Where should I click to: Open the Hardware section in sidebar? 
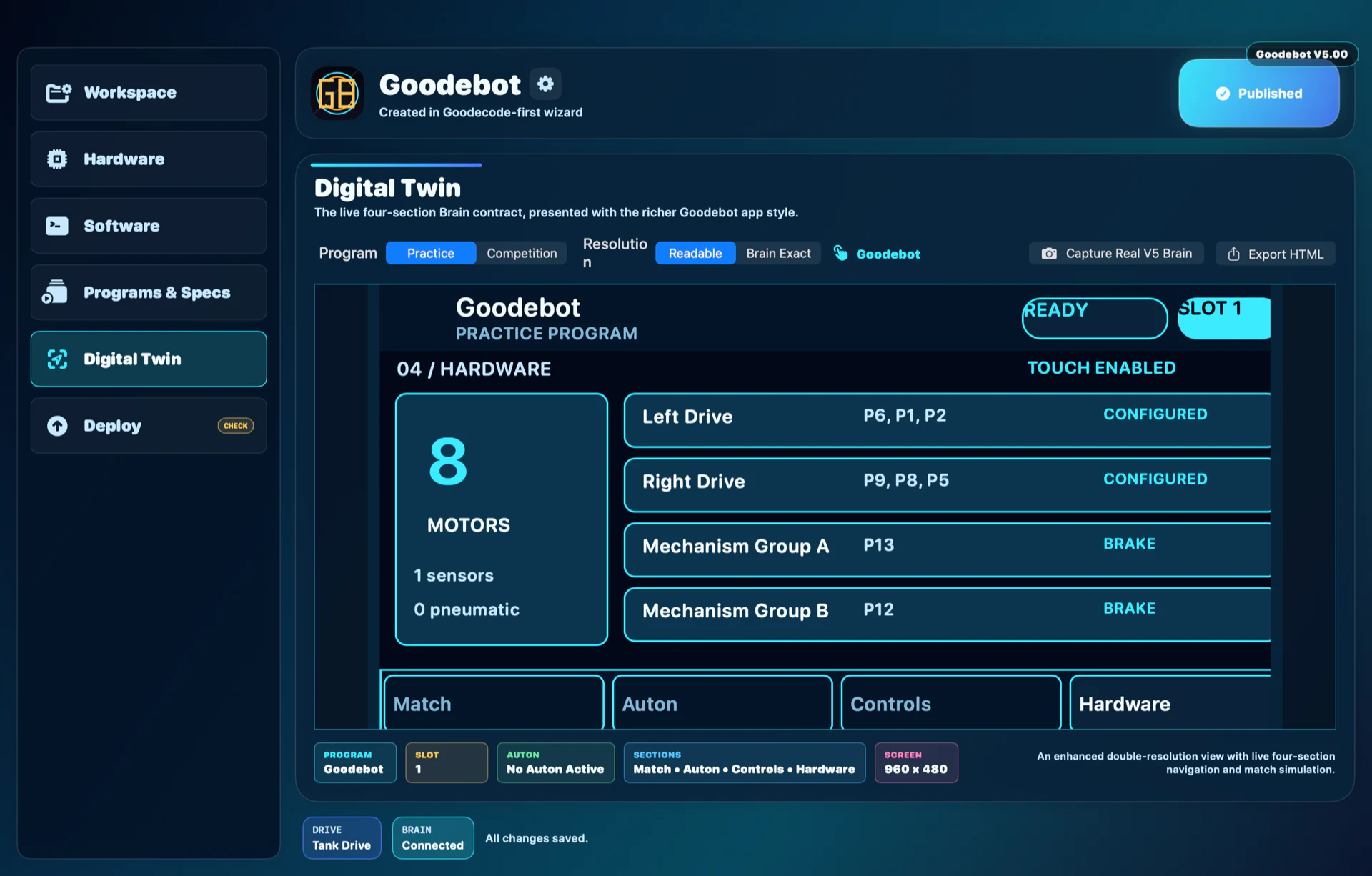point(149,159)
